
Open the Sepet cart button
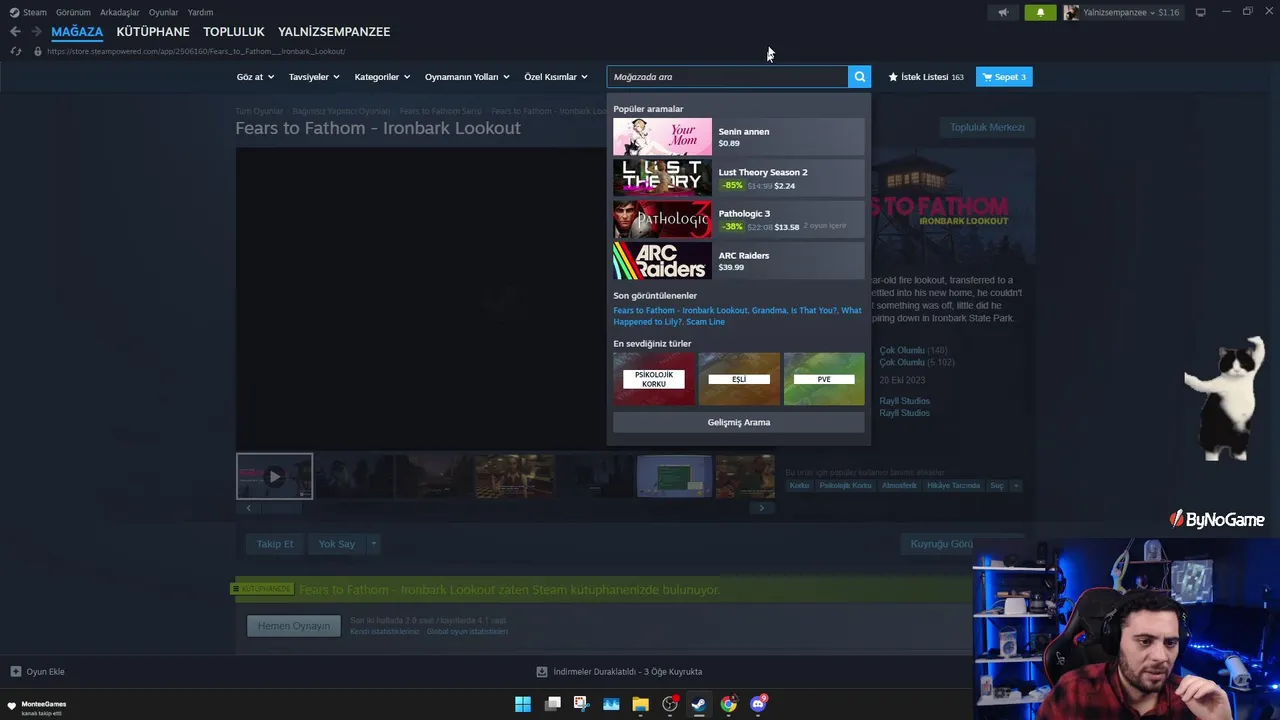coord(1004,77)
